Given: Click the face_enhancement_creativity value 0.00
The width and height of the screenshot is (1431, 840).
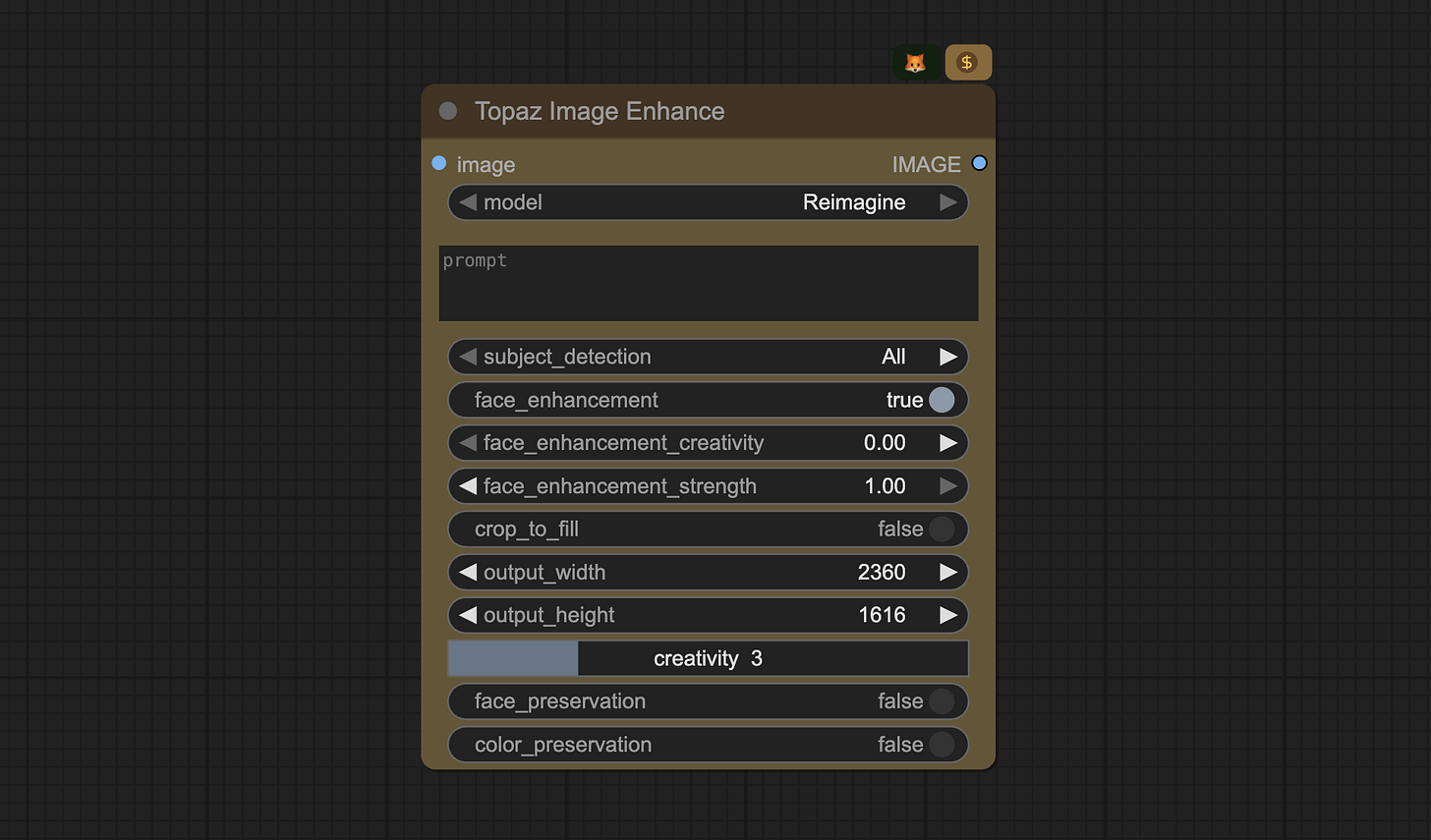Looking at the screenshot, I should [x=885, y=443].
